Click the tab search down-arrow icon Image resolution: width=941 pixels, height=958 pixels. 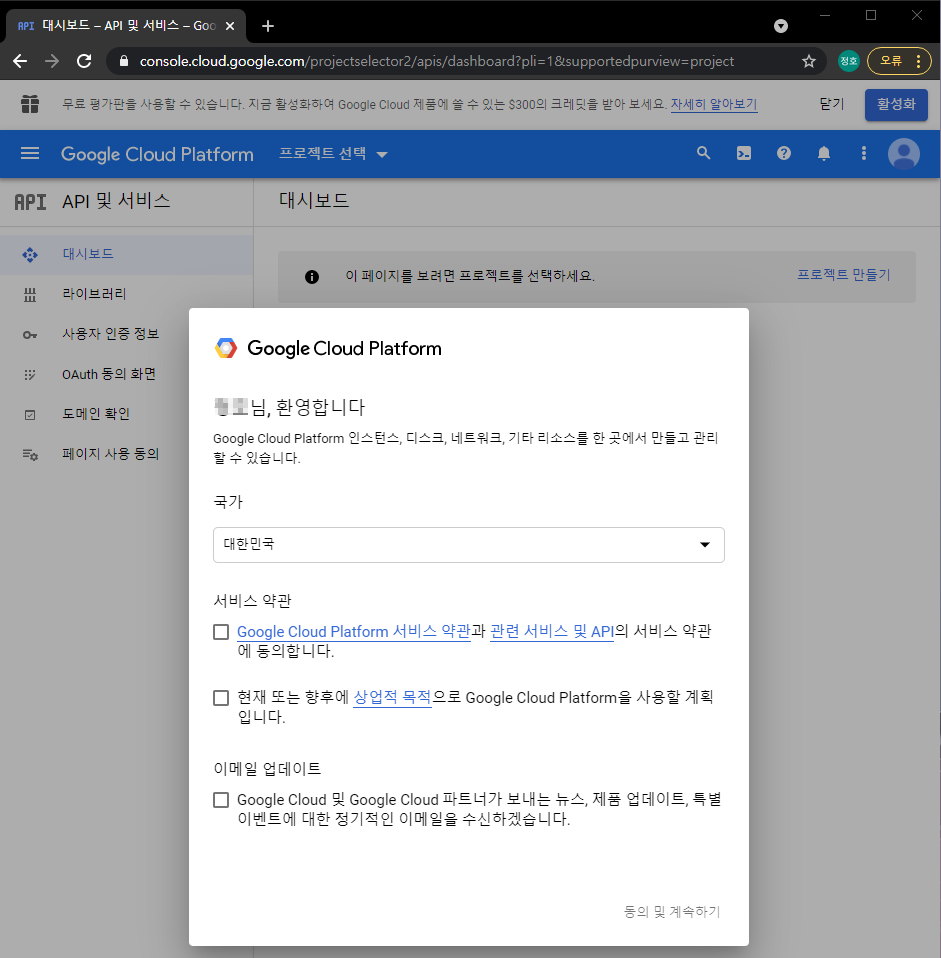pyautogui.click(x=781, y=26)
